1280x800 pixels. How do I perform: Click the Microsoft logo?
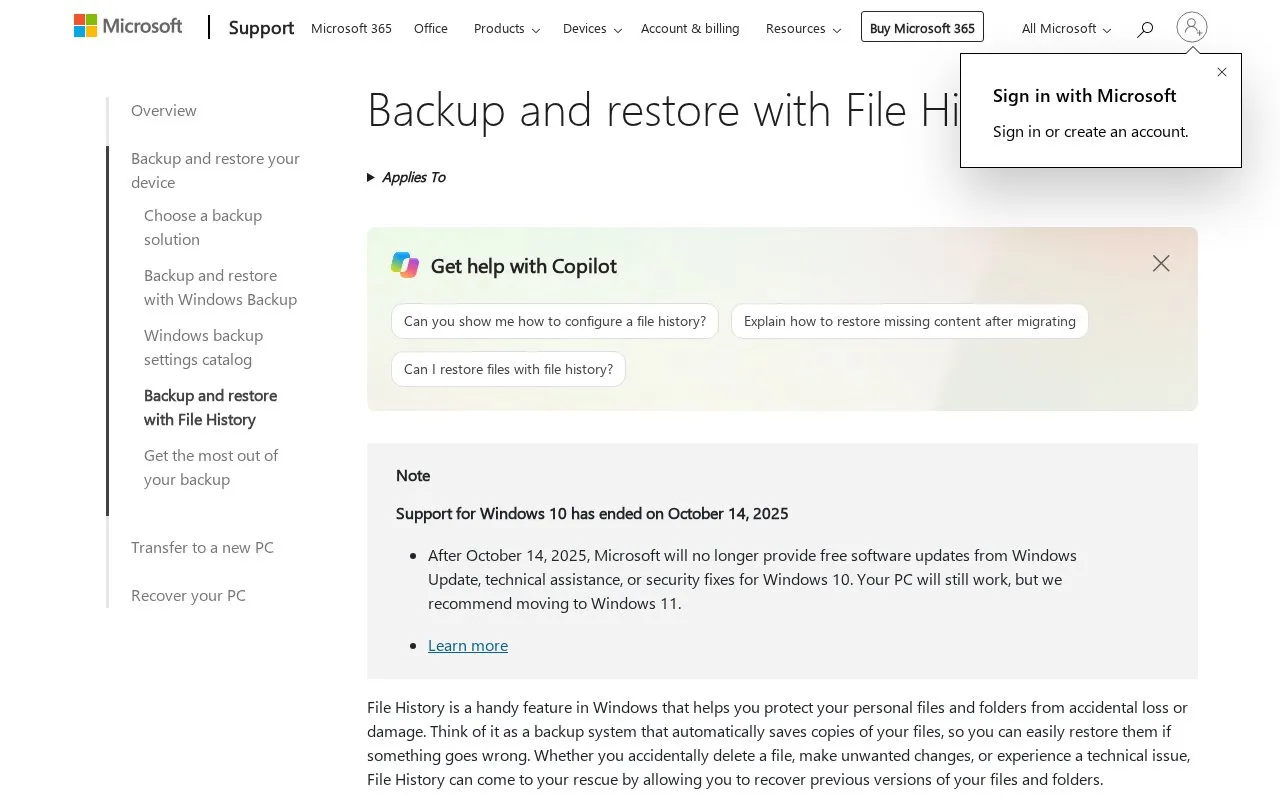[x=128, y=26]
